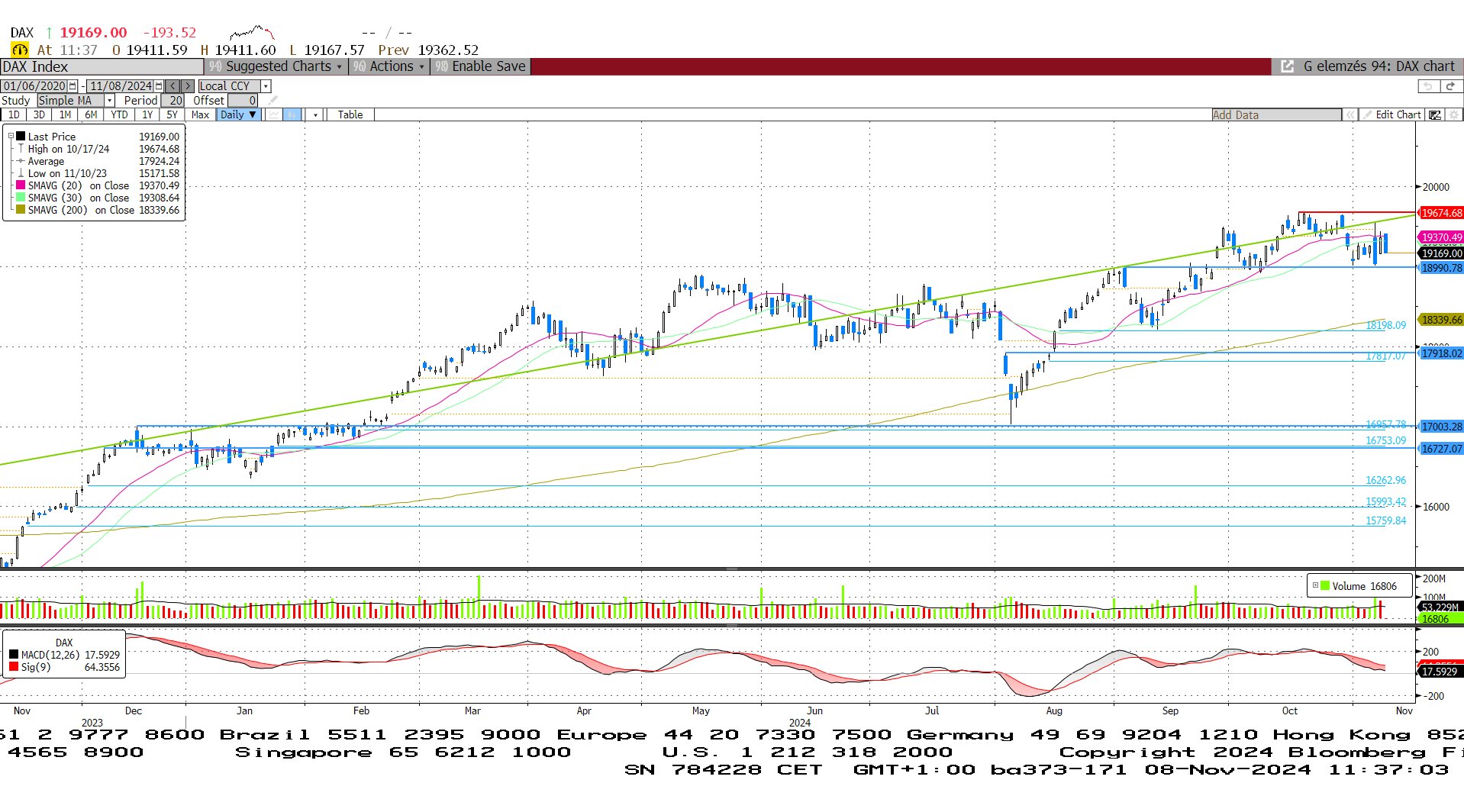Click the 17003.28 axis price label
The image size is (1464, 812).
click(1441, 427)
